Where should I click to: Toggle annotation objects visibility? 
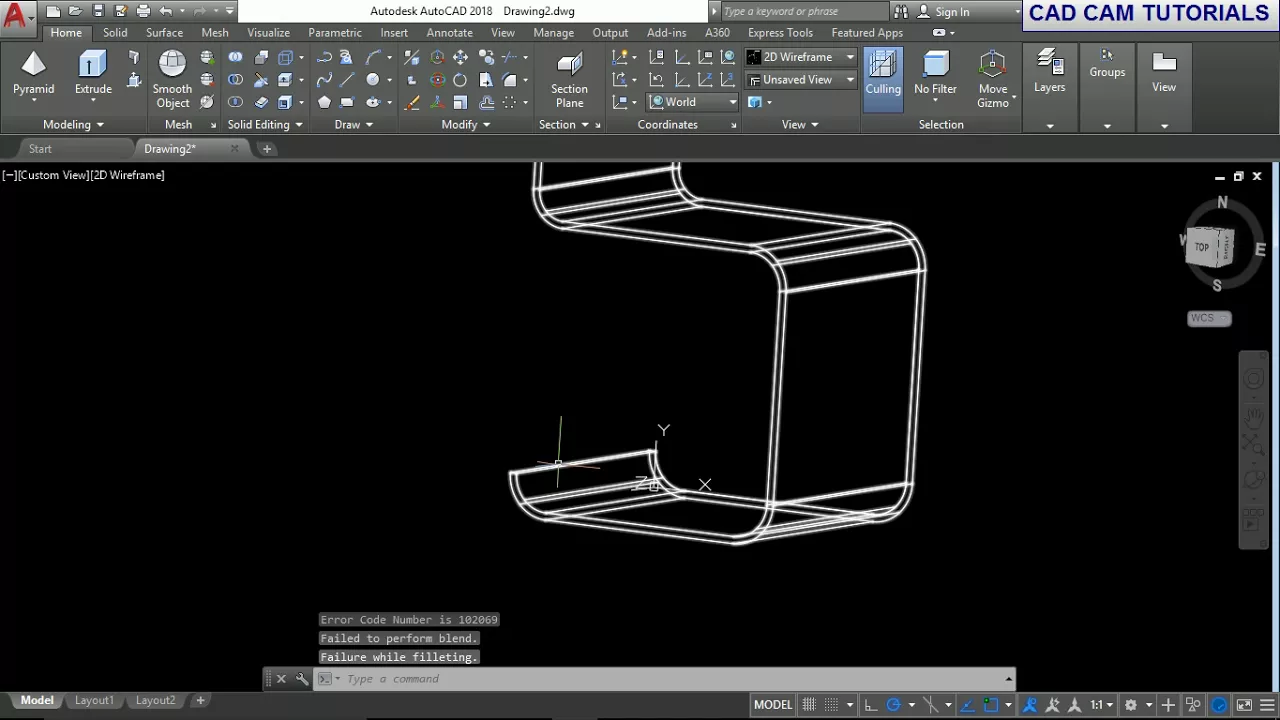pos(1031,705)
